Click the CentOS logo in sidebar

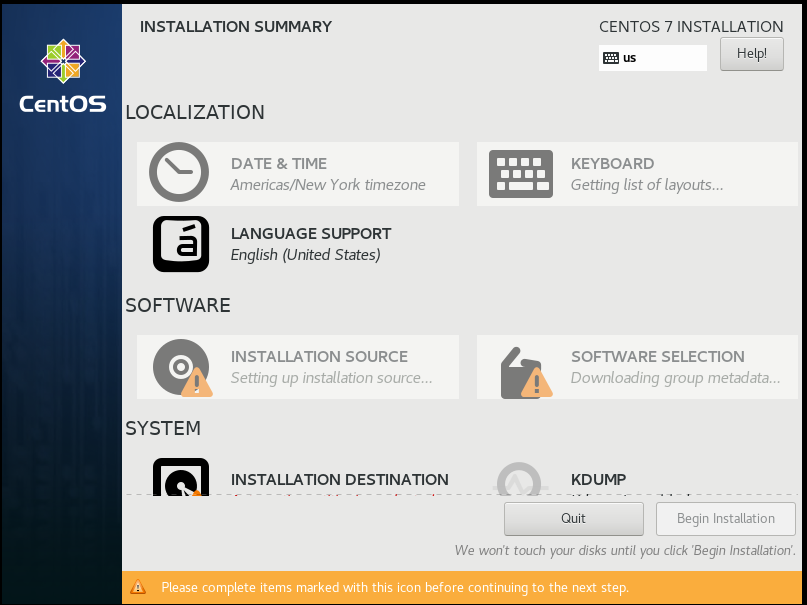(x=63, y=76)
